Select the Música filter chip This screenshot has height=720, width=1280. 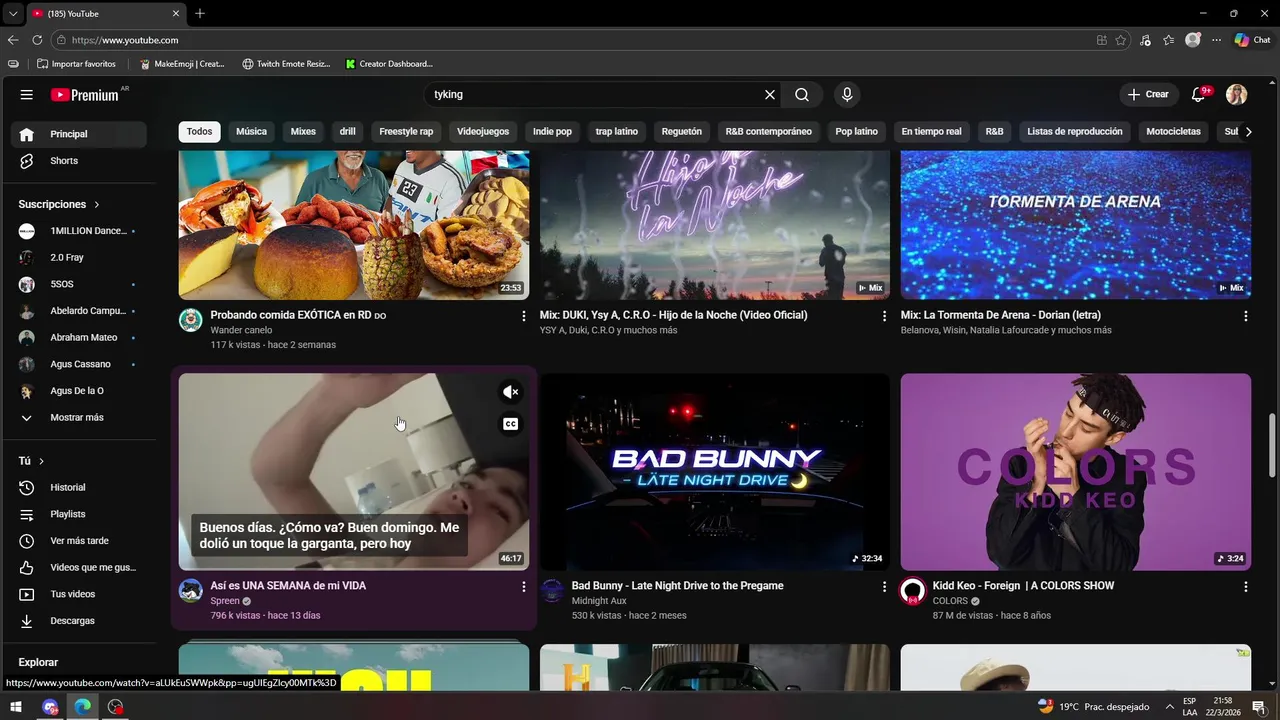(x=251, y=131)
